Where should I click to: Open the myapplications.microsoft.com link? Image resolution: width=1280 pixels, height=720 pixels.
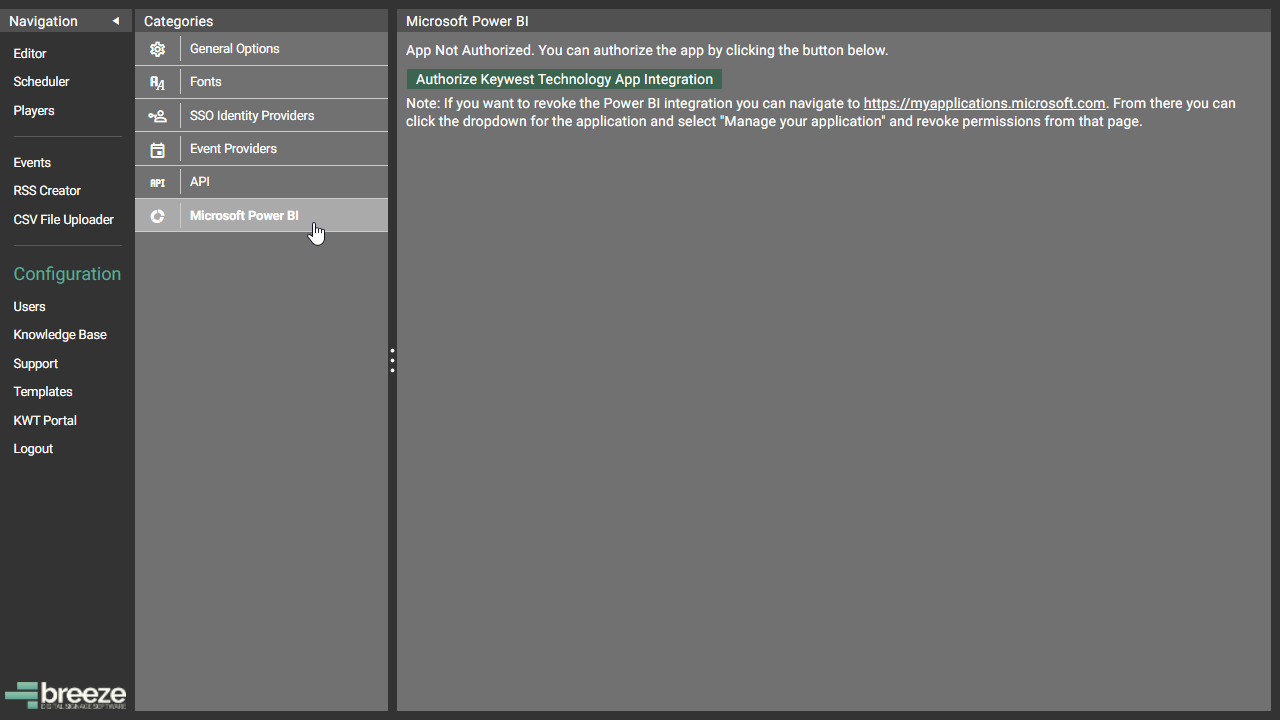point(984,103)
